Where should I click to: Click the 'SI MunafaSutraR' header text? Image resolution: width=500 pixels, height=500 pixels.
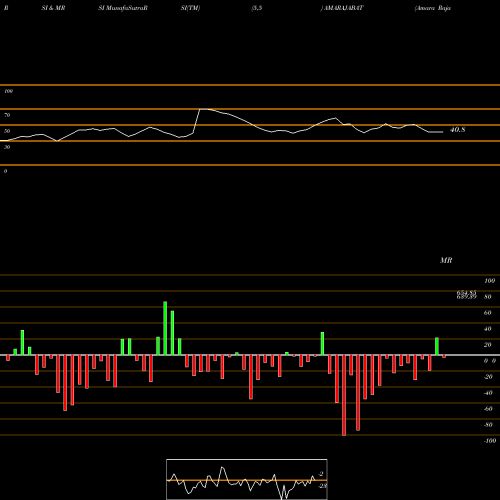point(123,8)
